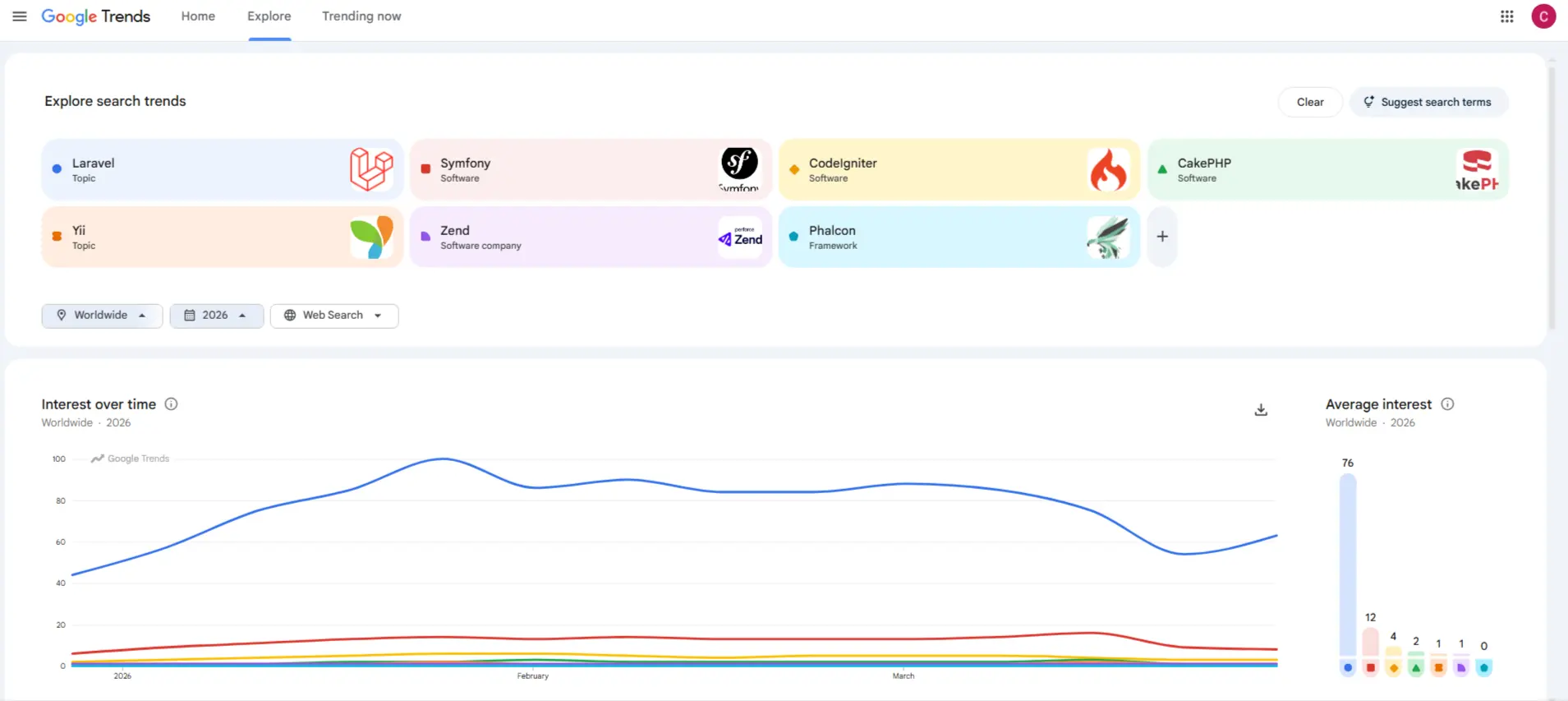Open the Google apps grid
This screenshot has height=701, width=1568.
tap(1506, 16)
